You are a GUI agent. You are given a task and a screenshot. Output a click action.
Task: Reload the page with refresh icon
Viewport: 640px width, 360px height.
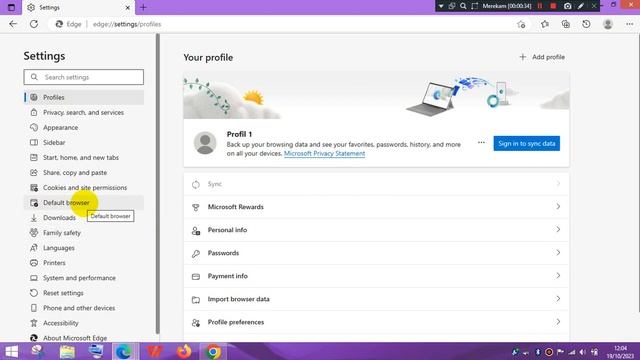tap(34, 24)
